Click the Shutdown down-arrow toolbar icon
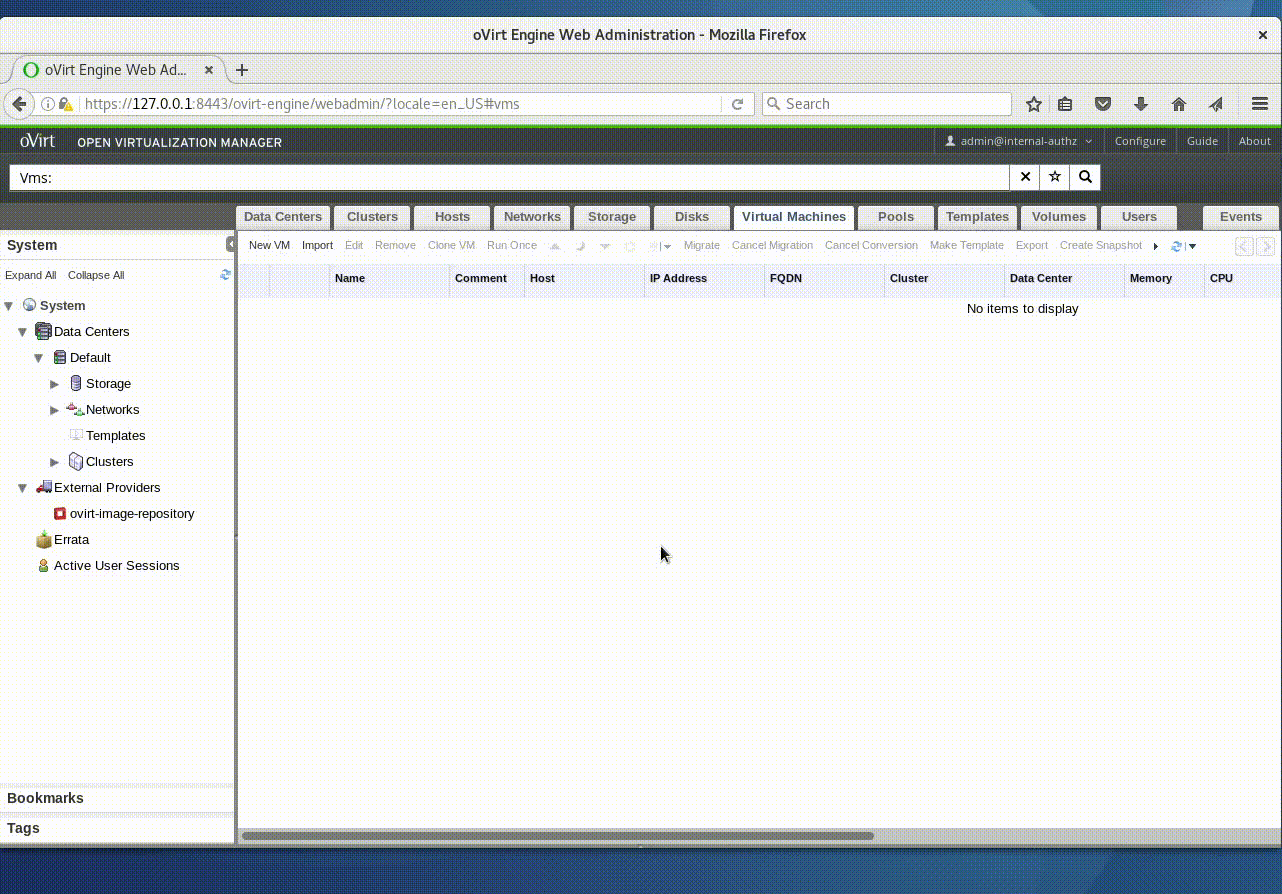The height and width of the screenshot is (894, 1282). 605,246
